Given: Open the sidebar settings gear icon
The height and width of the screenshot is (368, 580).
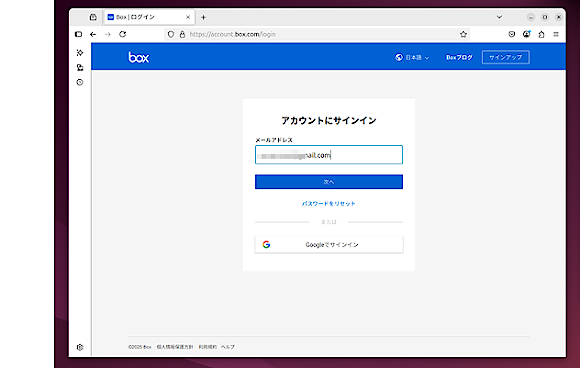Looking at the screenshot, I should (80, 347).
